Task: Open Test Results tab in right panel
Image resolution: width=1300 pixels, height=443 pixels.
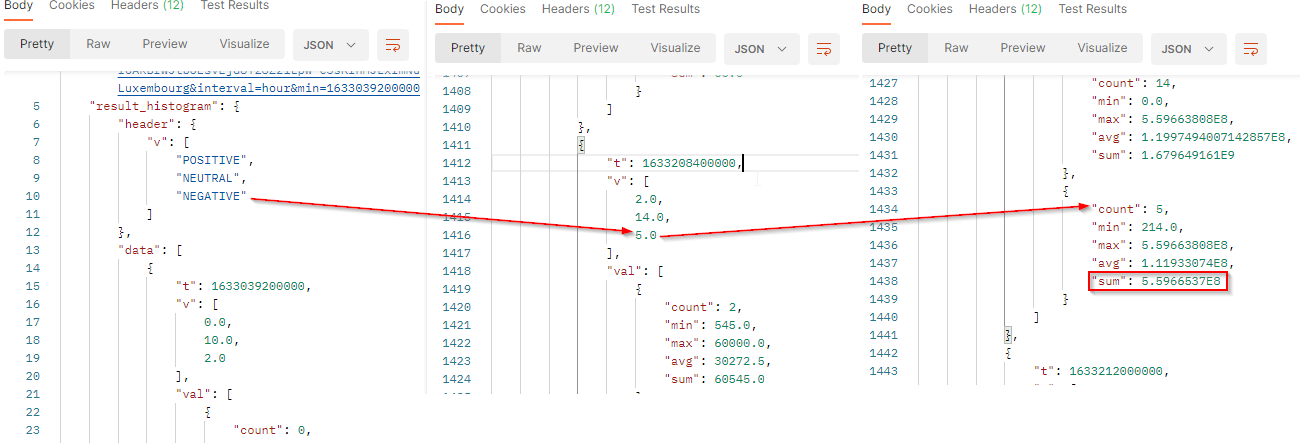Action: 1092,9
